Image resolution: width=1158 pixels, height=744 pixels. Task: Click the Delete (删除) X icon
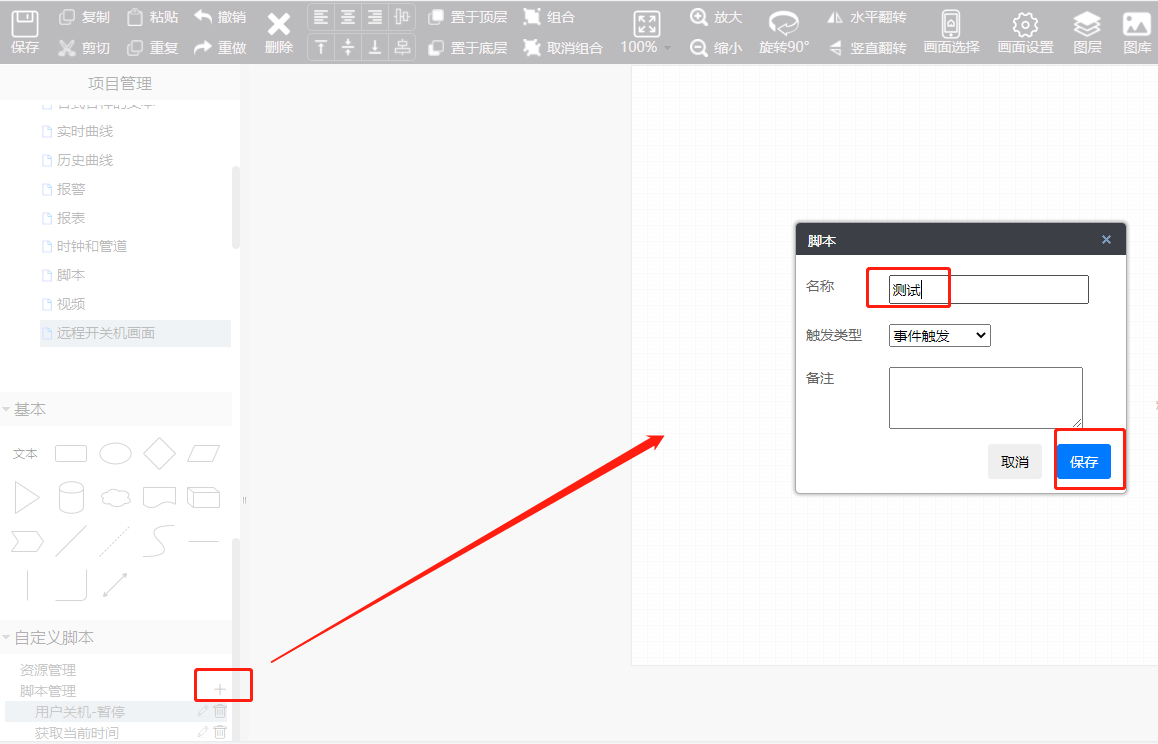pos(279,25)
